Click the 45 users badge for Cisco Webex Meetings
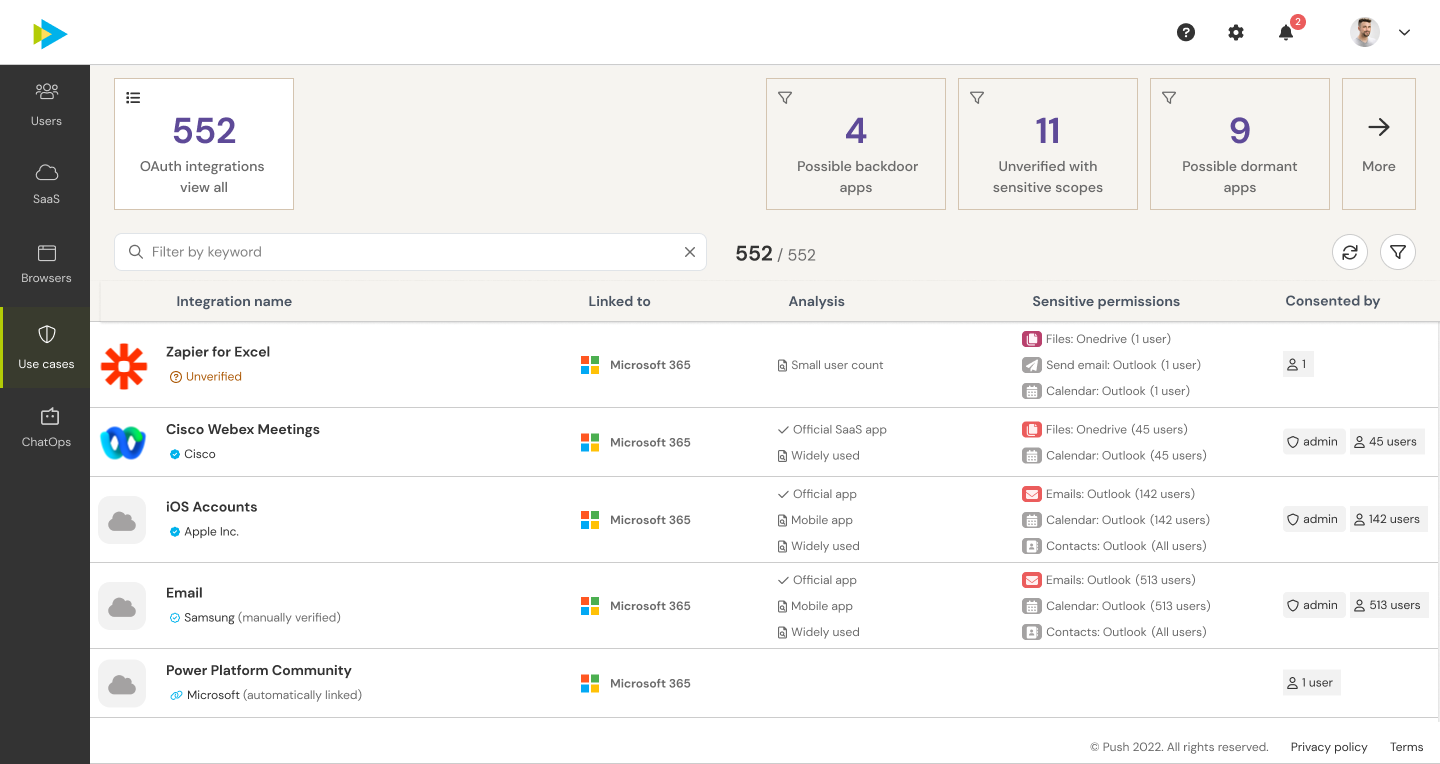1440x764 pixels. point(1387,441)
